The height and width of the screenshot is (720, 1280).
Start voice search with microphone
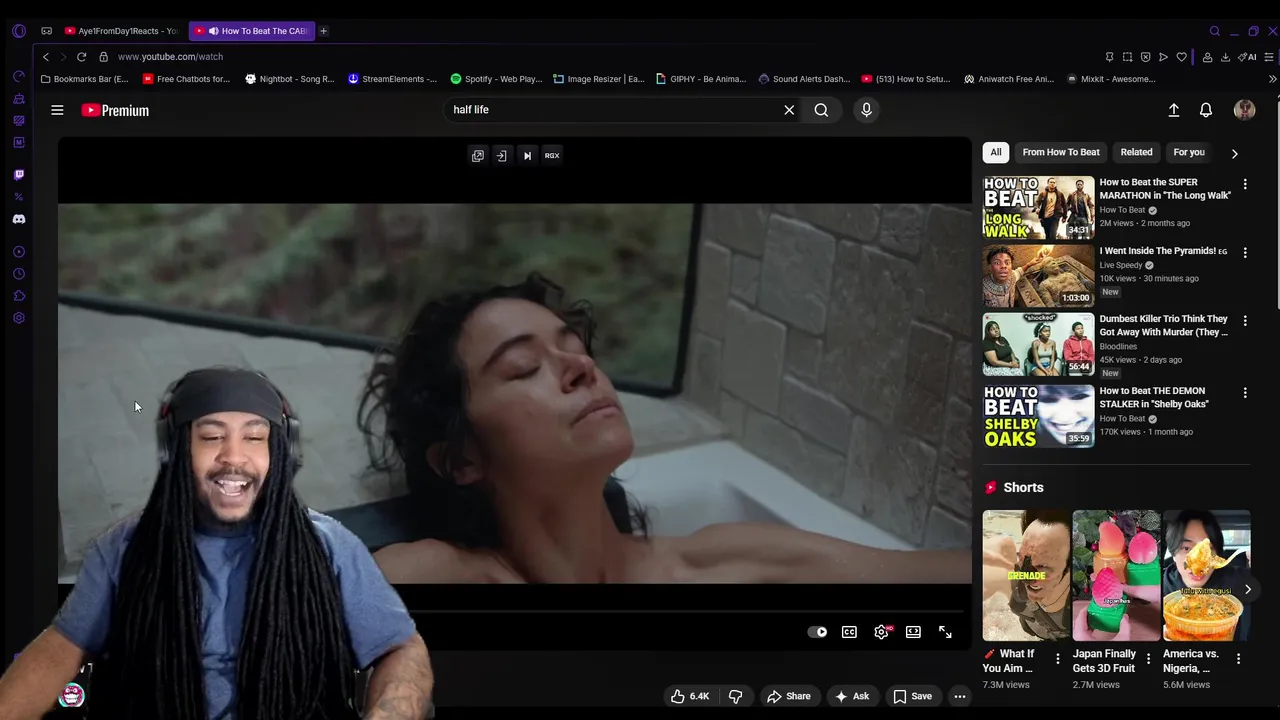tap(866, 110)
